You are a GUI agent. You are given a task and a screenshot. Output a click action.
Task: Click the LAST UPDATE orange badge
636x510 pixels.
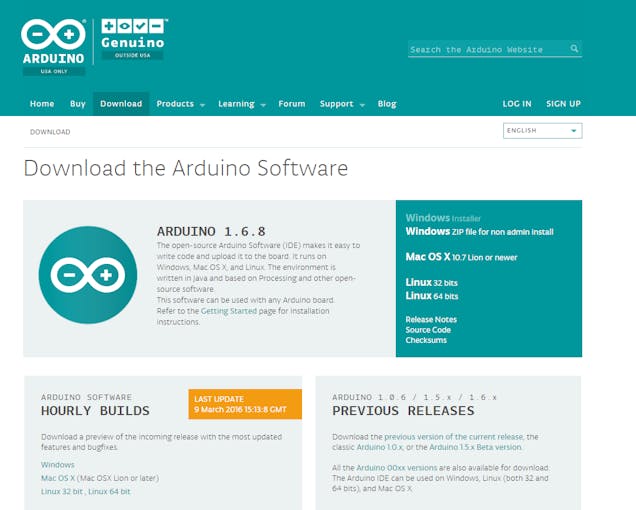click(245, 404)
